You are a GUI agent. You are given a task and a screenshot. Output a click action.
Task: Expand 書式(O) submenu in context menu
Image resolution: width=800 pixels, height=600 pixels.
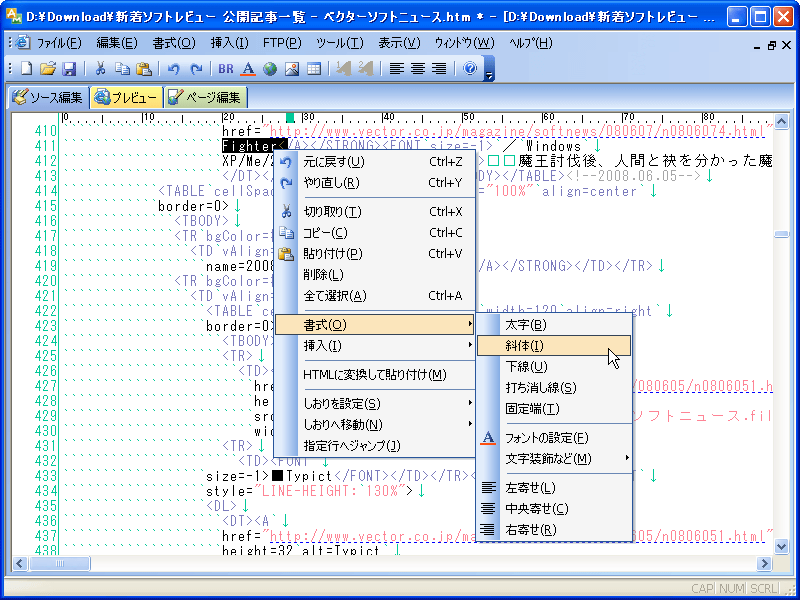(x=375, y=324)
